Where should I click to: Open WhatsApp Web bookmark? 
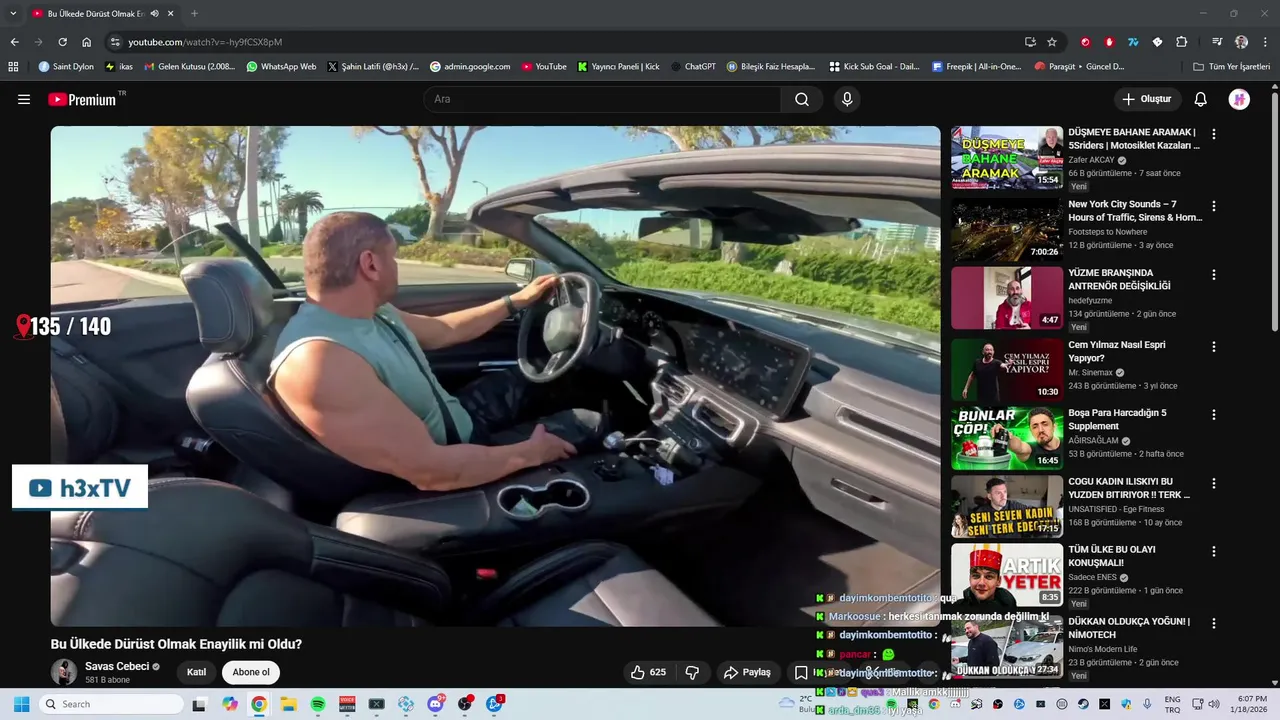coord(281,67)
